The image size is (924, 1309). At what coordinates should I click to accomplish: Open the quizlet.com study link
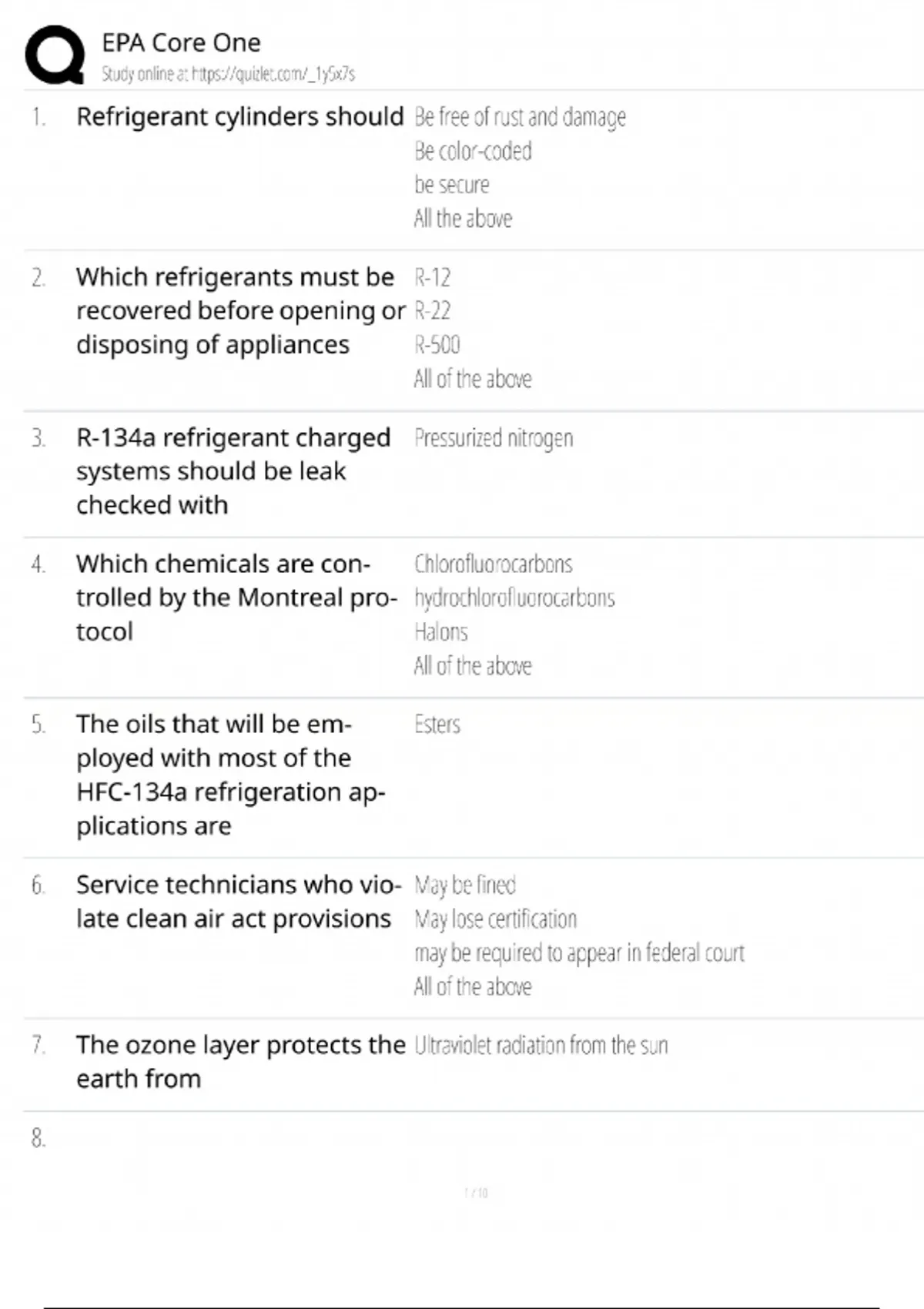pos(228,74)
